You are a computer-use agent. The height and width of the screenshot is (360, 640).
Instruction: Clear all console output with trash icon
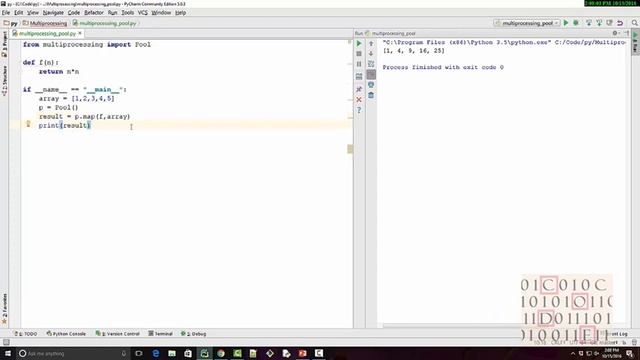[x=371, y=95]
